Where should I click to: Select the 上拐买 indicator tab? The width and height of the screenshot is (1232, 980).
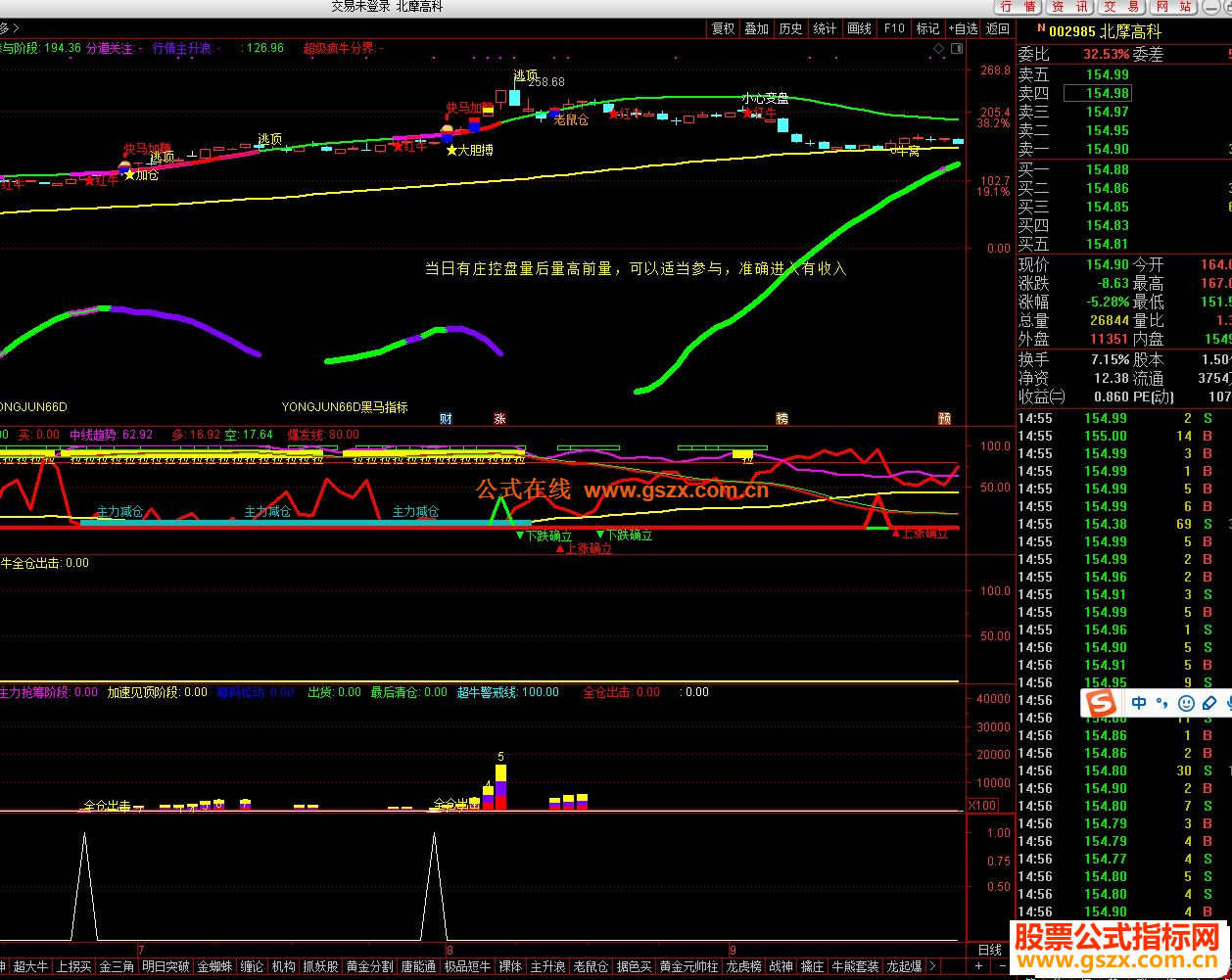click(x=74, y=966)
